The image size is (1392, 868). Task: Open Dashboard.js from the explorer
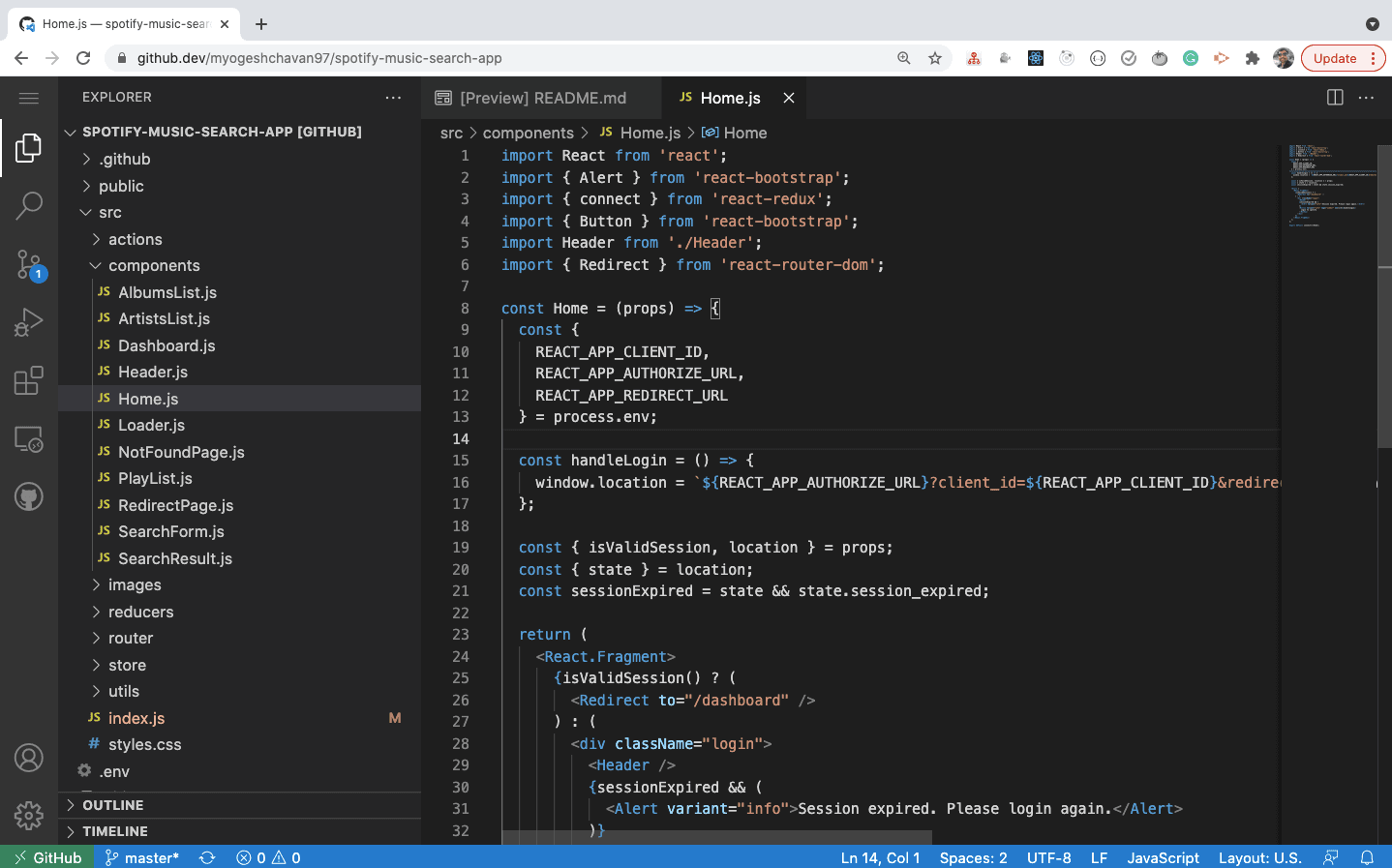pyautogui.click(x=166, y=344)
